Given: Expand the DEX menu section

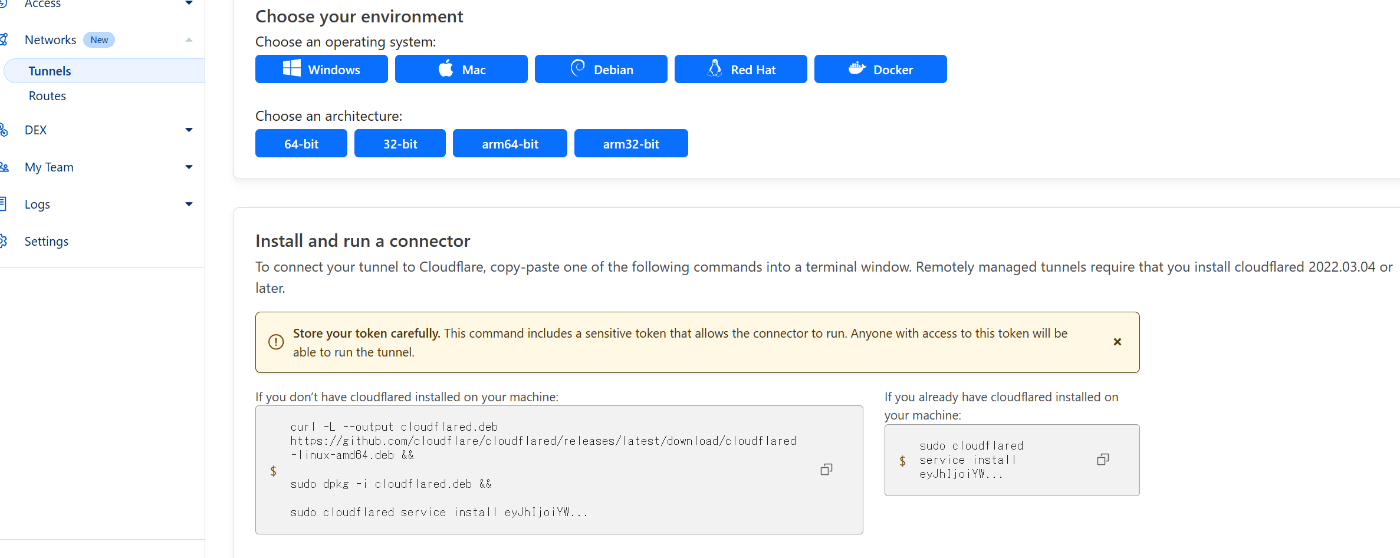Looking at the screenshot, I should click(189, 130).
